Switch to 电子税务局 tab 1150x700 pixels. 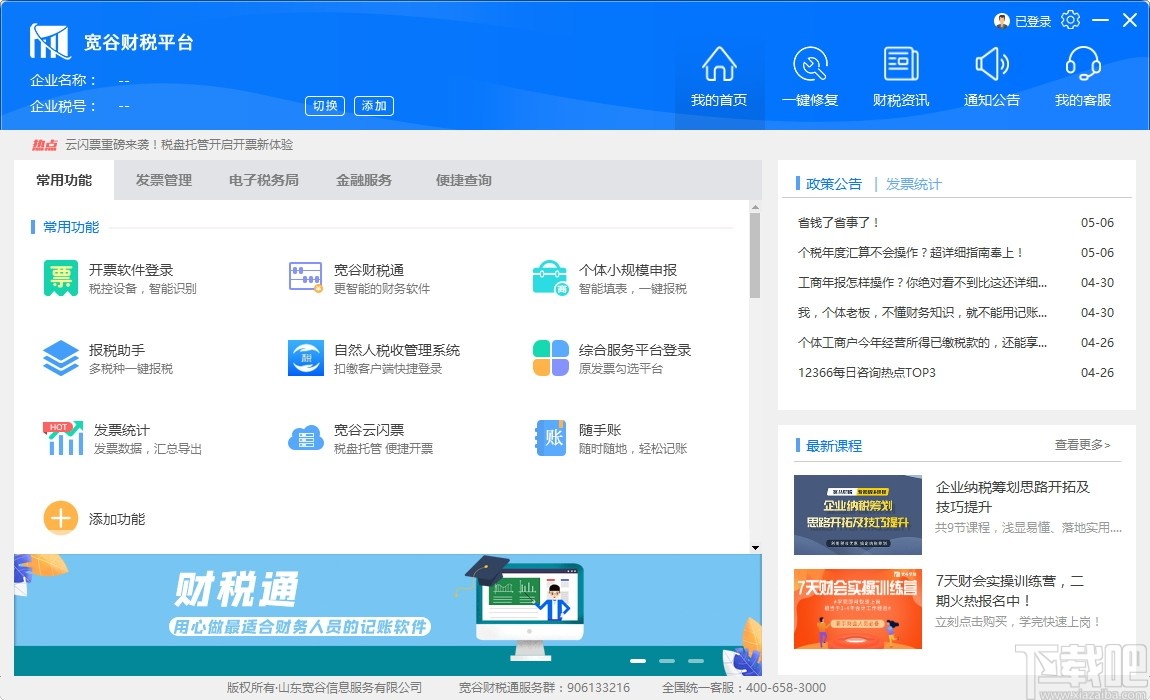tap(263, 181)
